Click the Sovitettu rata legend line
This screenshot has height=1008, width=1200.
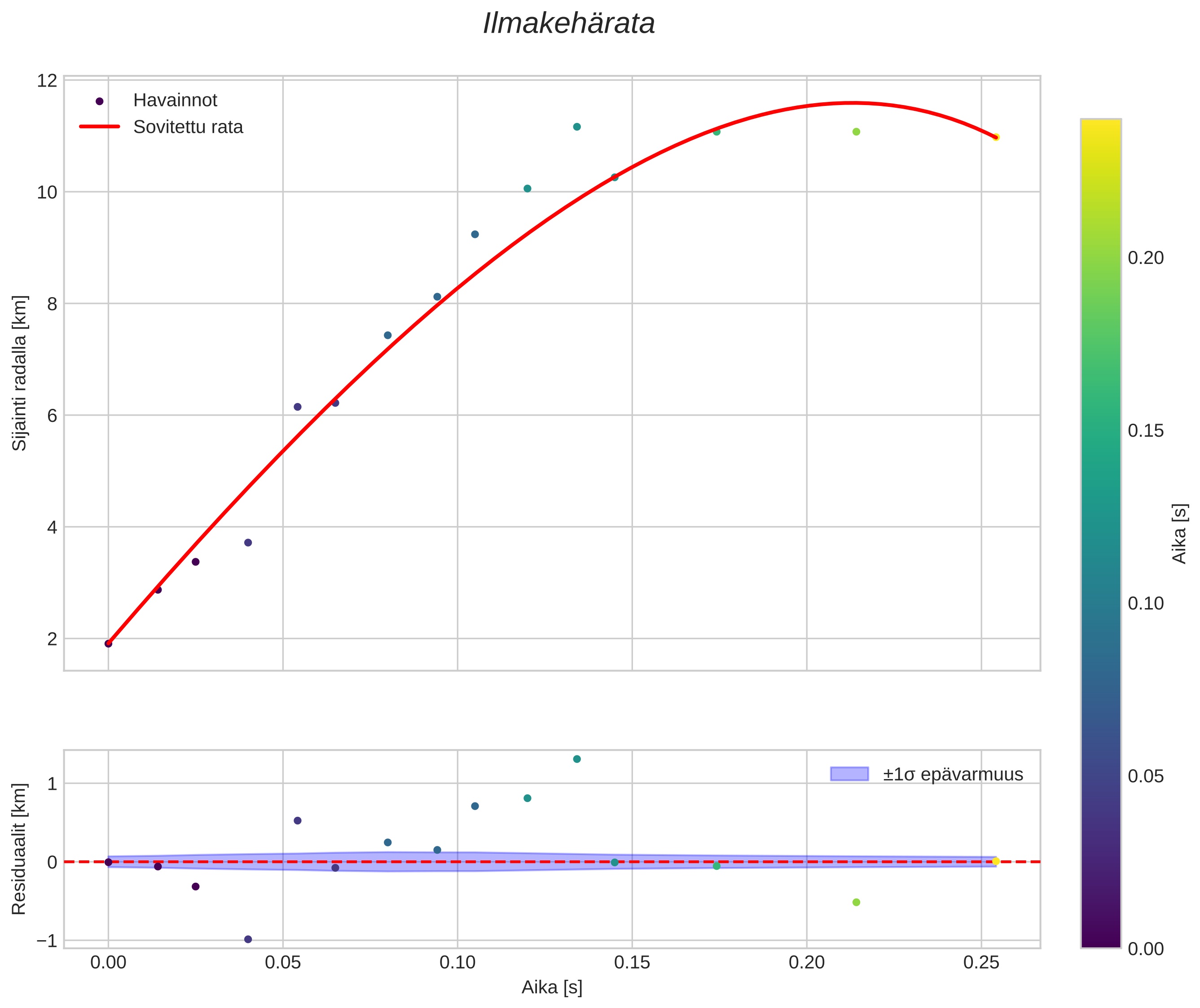click(100, 127)
